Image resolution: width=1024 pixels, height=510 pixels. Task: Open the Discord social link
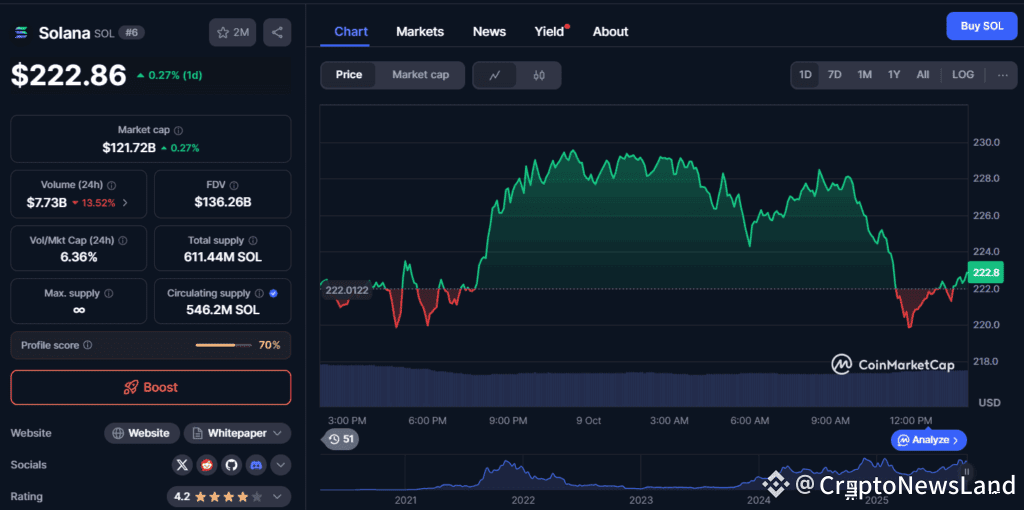point(257,465)
